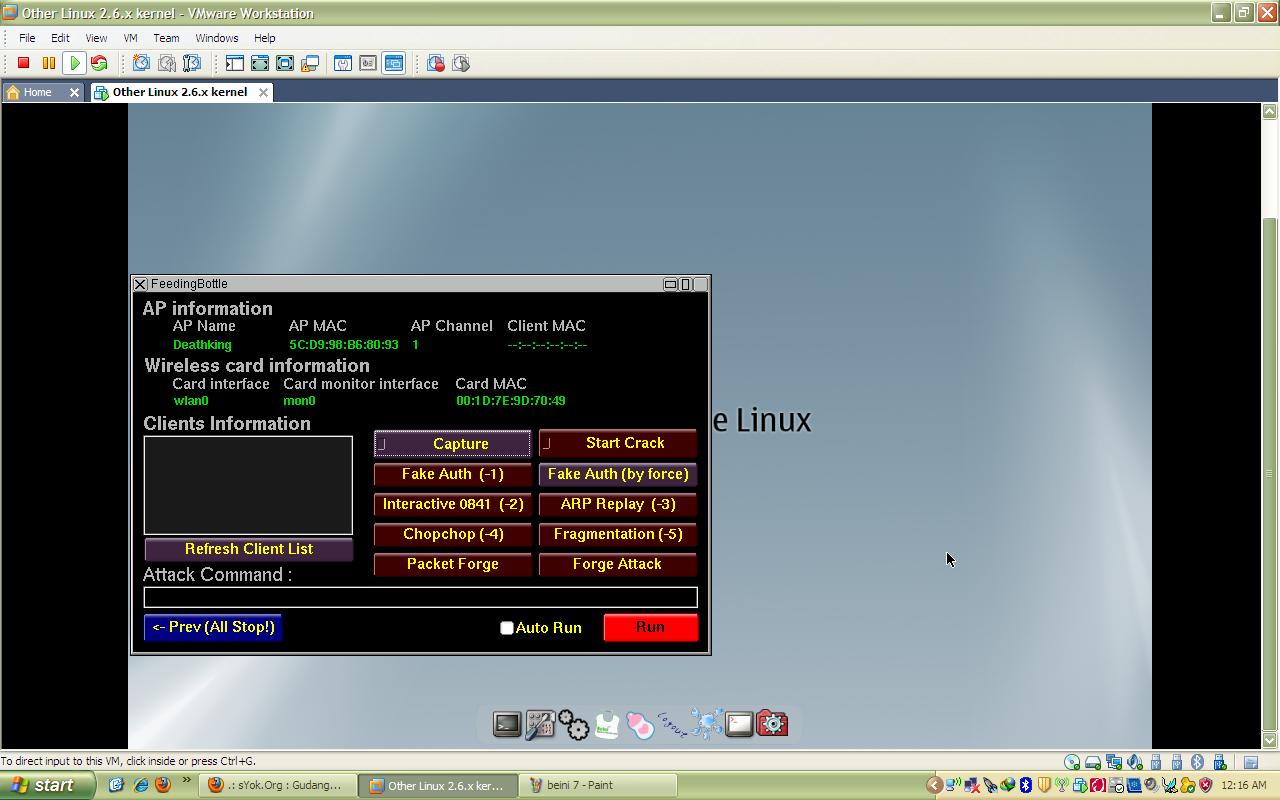Click the revert to snapshot icon
The width and height of the screenshot is (1280, 800).
[x=166, y=63]
